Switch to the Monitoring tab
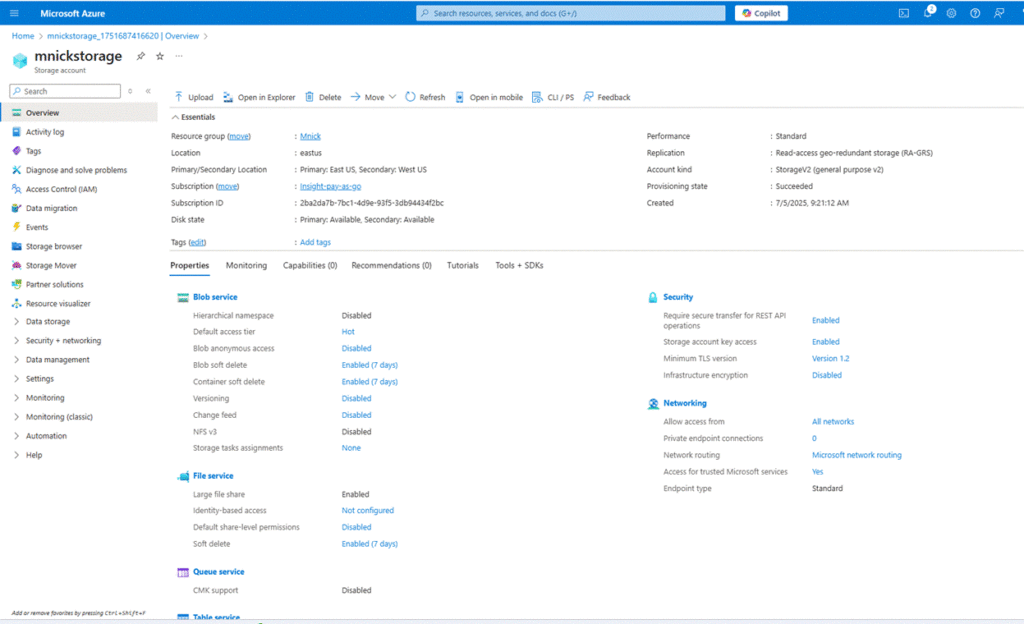Image resolution: width=1024 pixels, height=624 pixels. click(246, 265)
